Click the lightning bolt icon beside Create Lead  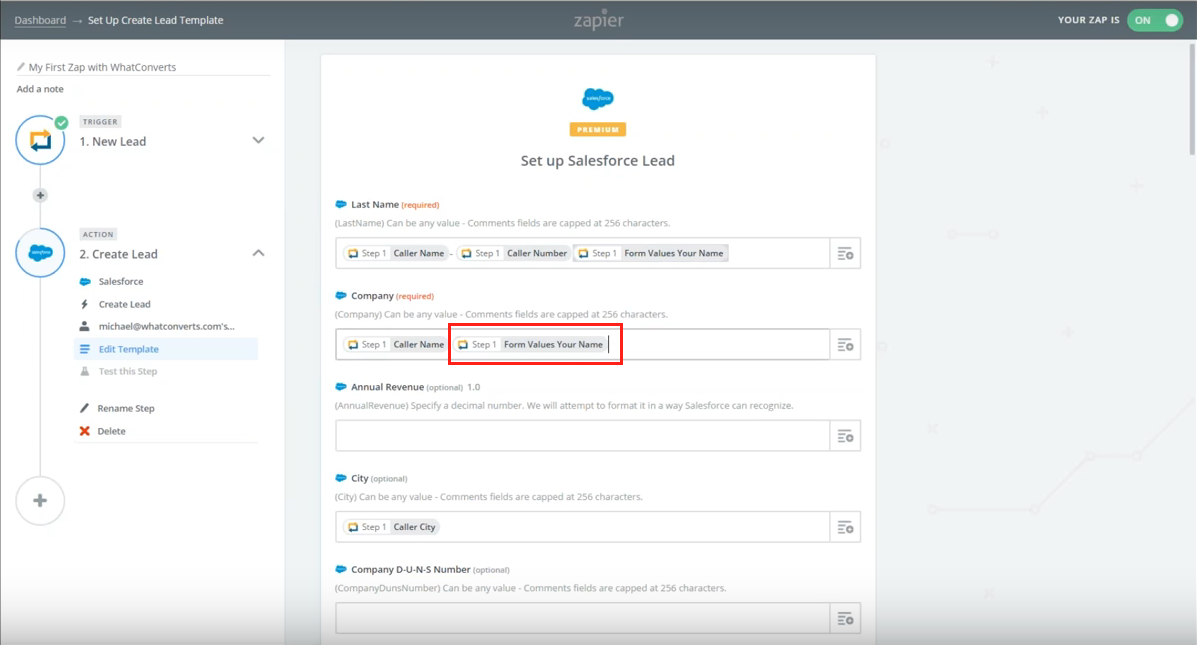coord(85,305)
